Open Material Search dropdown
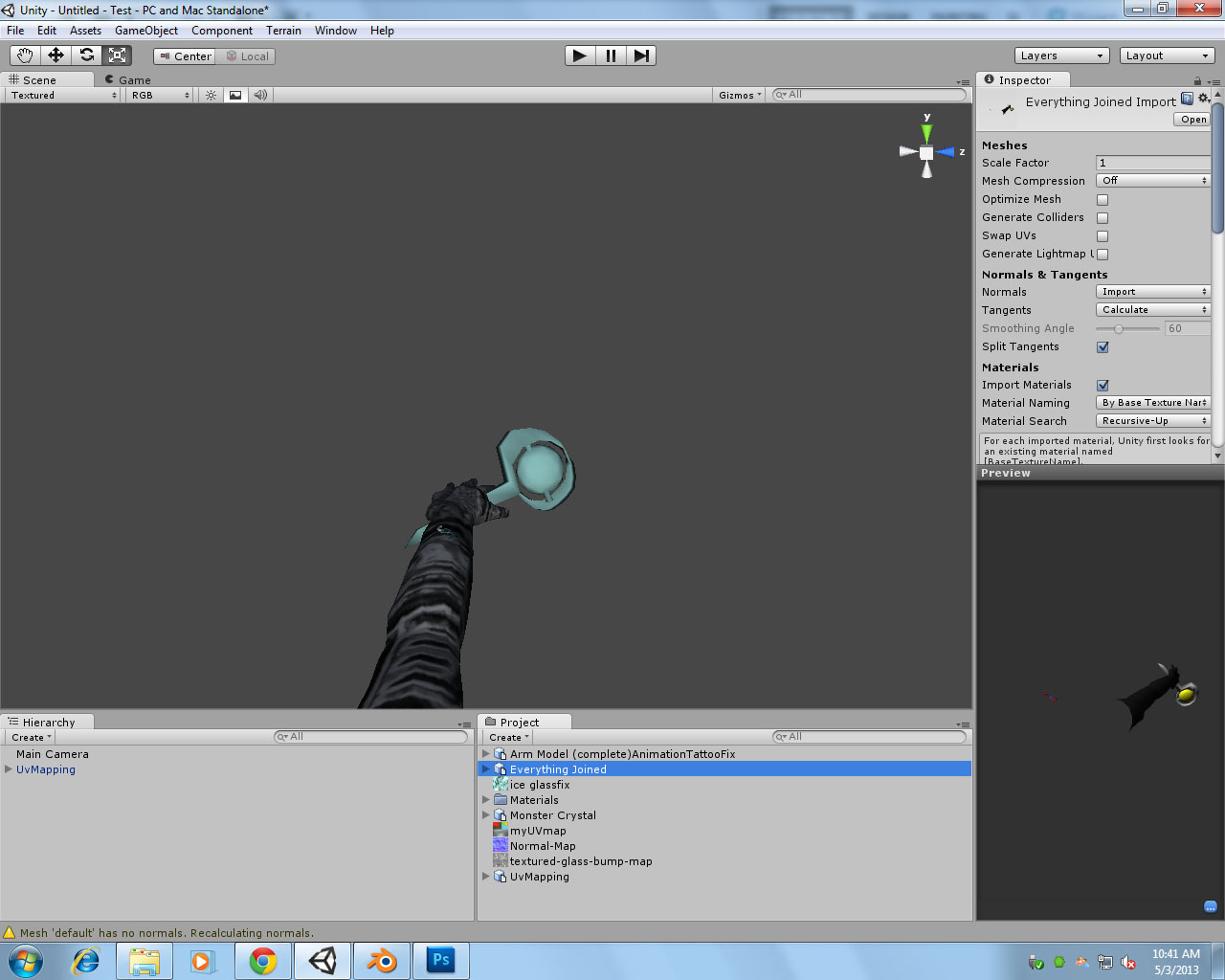 coord(1153,421)
